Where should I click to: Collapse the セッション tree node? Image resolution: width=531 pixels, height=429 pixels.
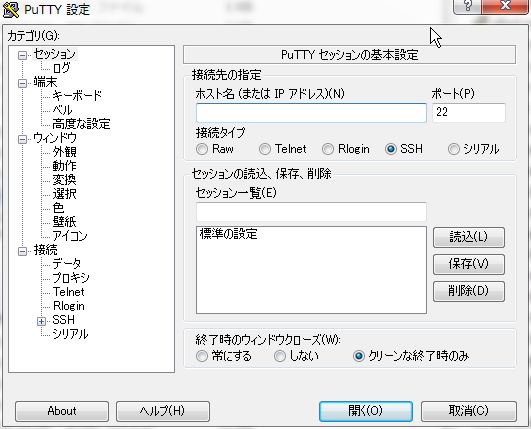point(22,55)
